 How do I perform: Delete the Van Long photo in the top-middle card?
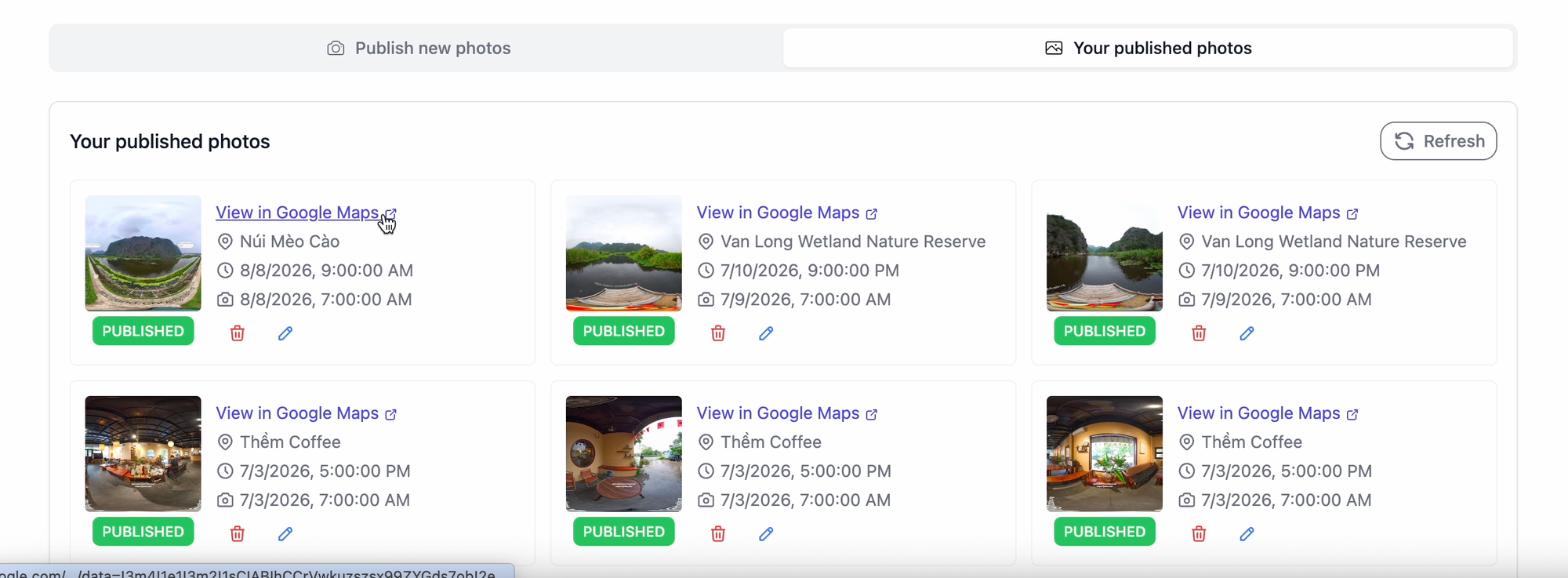(x=718, y=333)
